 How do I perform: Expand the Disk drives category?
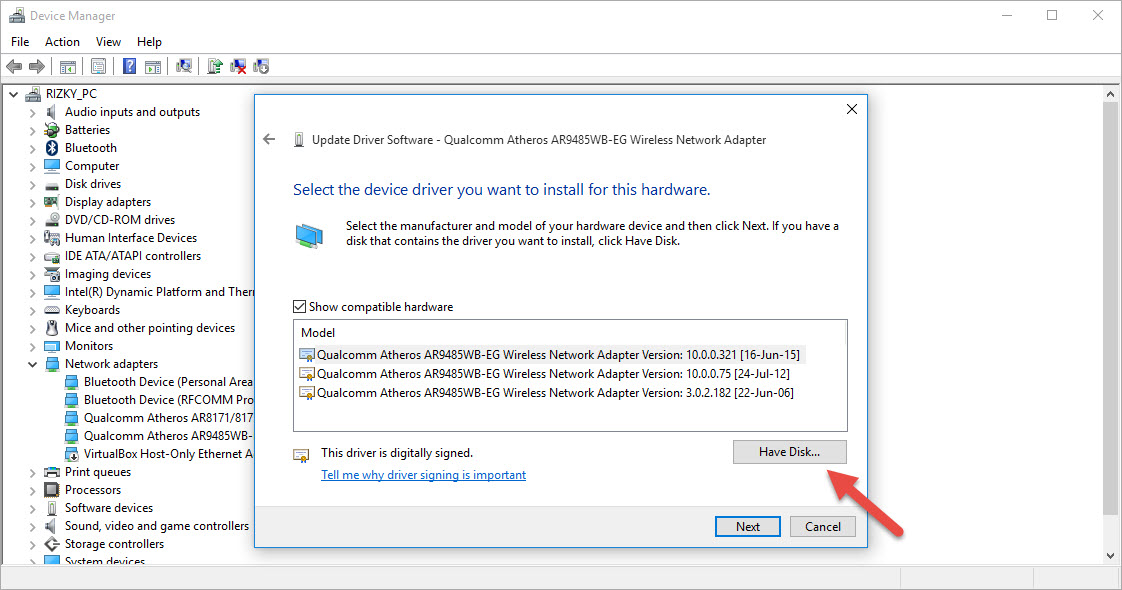click(x=32, y=184)
